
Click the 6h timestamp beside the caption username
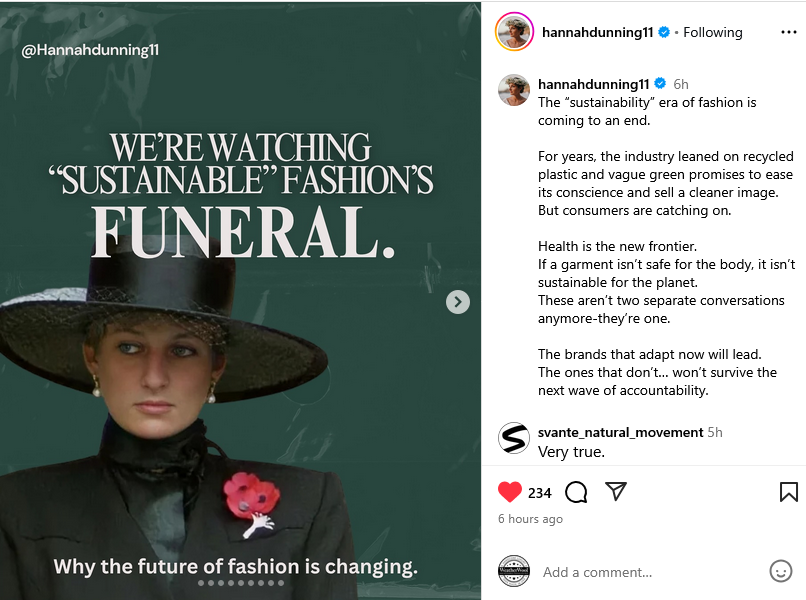click(681, 84)
